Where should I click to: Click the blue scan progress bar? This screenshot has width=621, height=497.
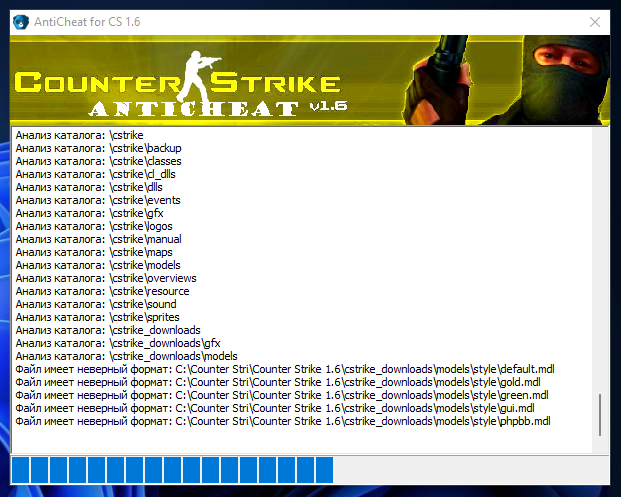pos(172,470)
